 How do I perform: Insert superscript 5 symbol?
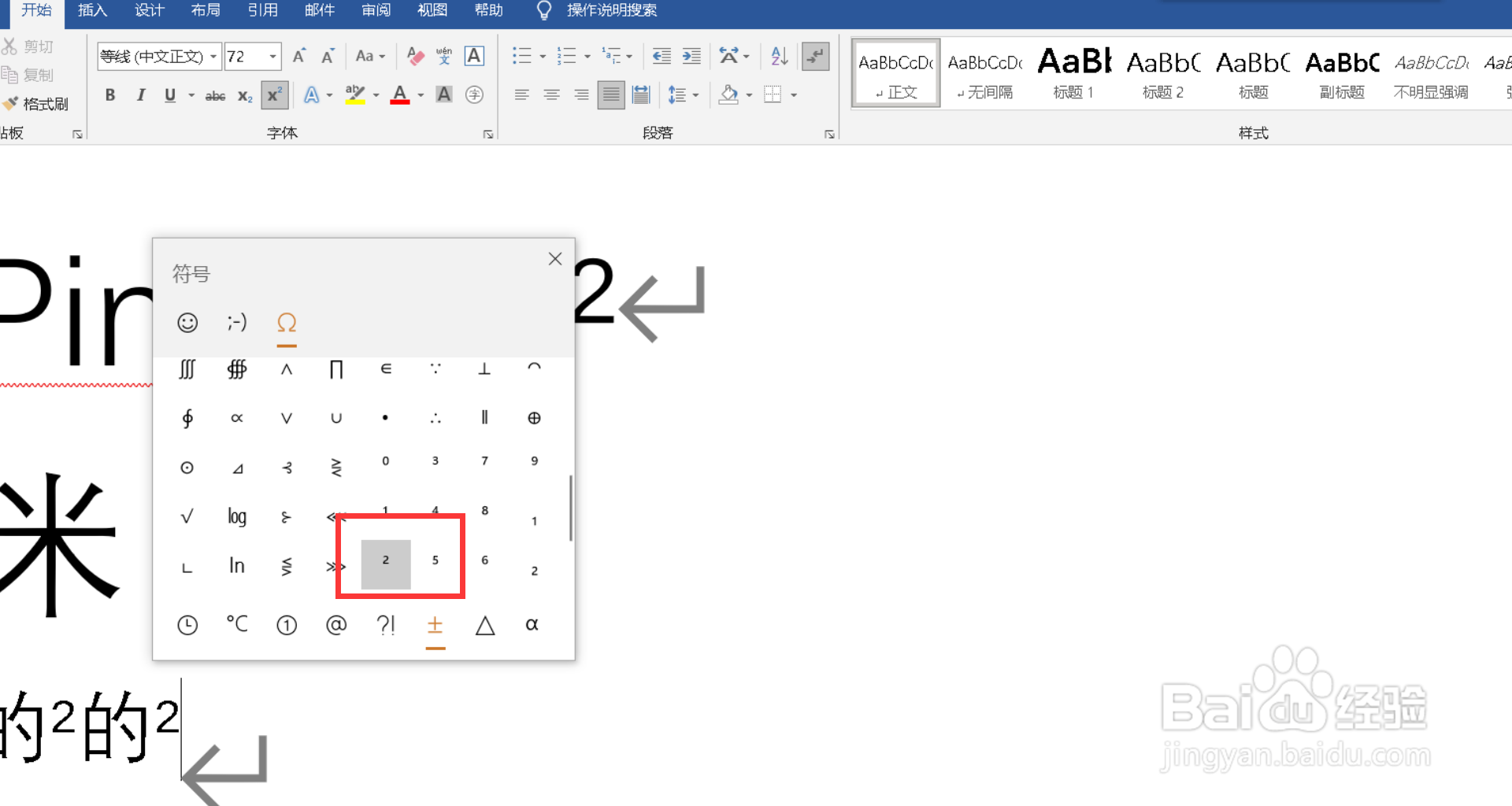tap(435, 560)
